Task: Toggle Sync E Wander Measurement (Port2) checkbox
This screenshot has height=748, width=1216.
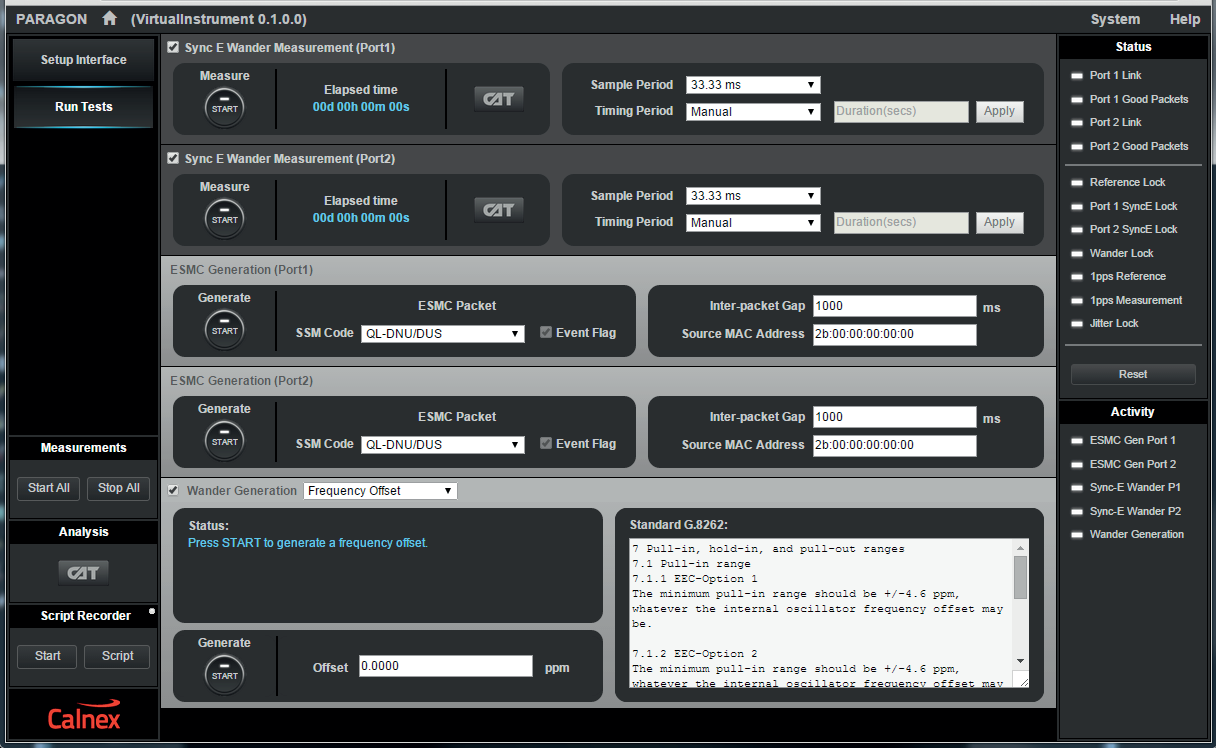Action: click(174, 158)
